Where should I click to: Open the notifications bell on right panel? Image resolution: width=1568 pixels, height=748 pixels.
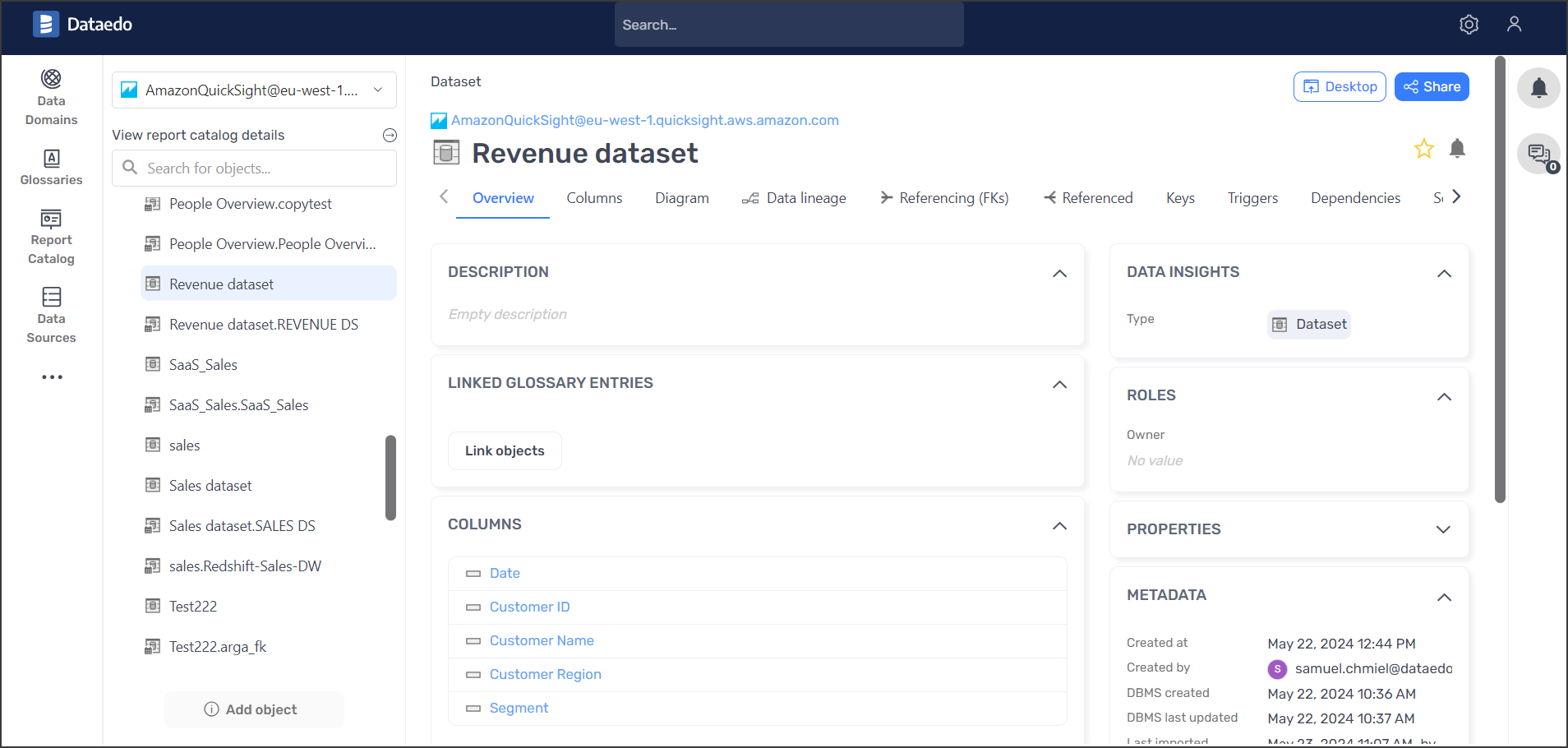[1538, 88]
